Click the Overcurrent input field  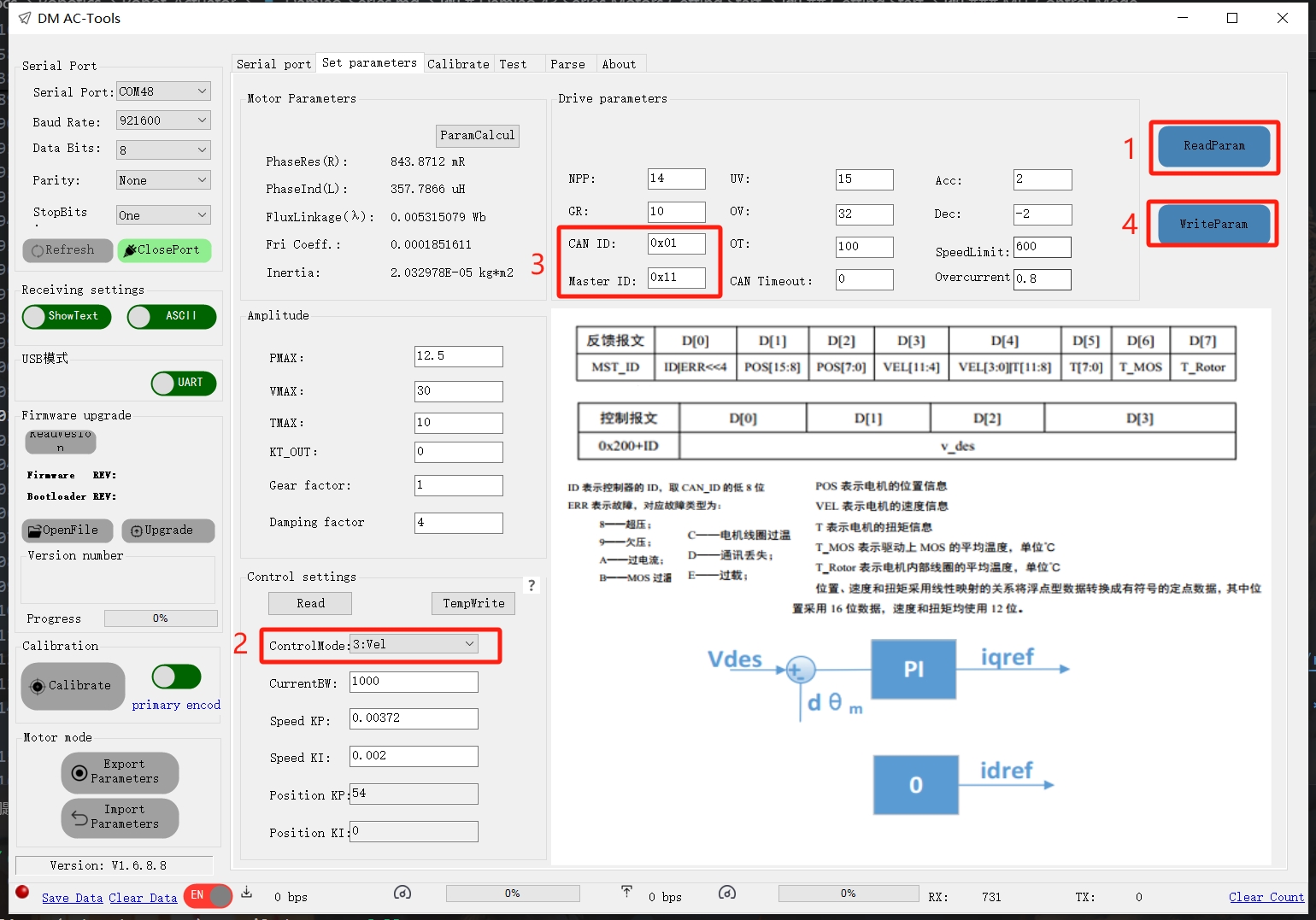click(1043, 279)
